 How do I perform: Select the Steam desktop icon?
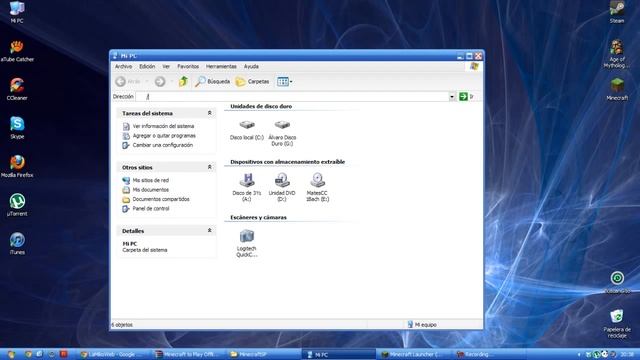click(x=617, y=12)
